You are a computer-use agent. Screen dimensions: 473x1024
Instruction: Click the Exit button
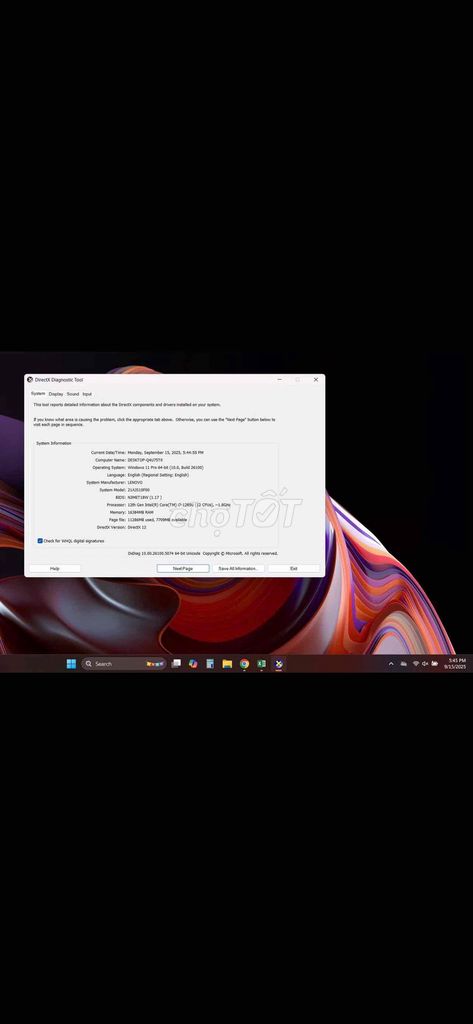click(x=294, y=569)
